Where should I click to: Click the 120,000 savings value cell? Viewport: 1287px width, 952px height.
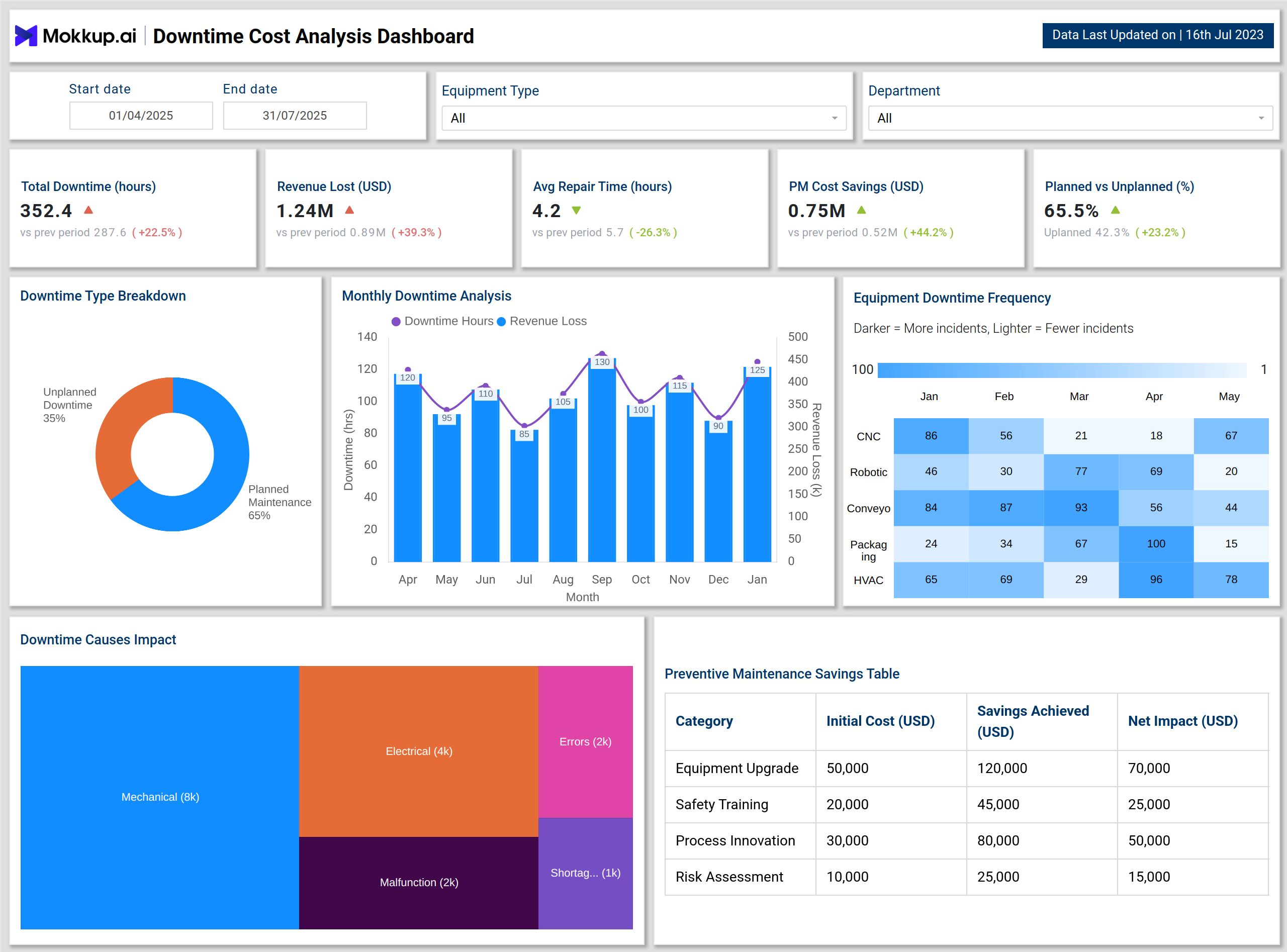pyautogui.click(x=1042, y=769)
